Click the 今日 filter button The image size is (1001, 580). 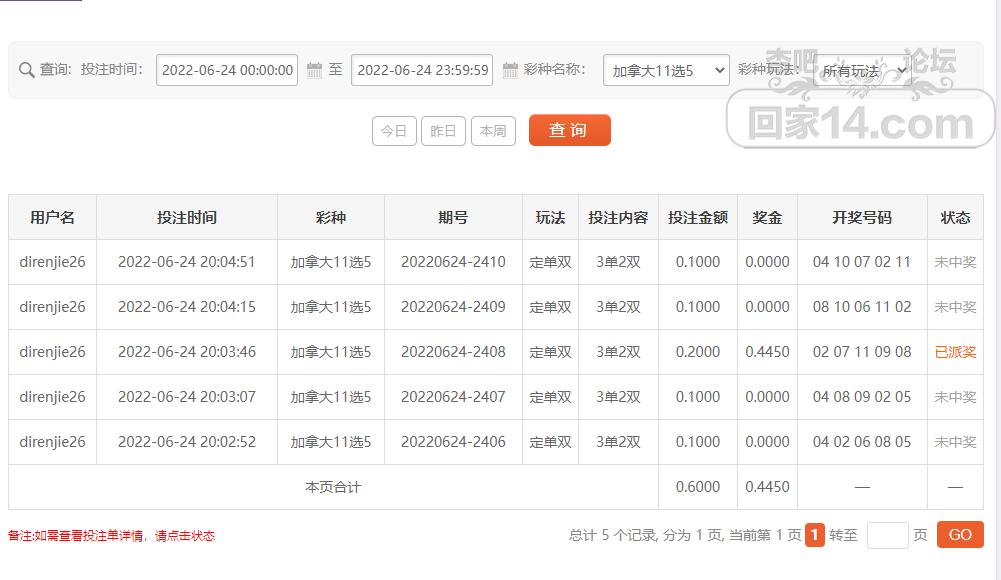393,130
